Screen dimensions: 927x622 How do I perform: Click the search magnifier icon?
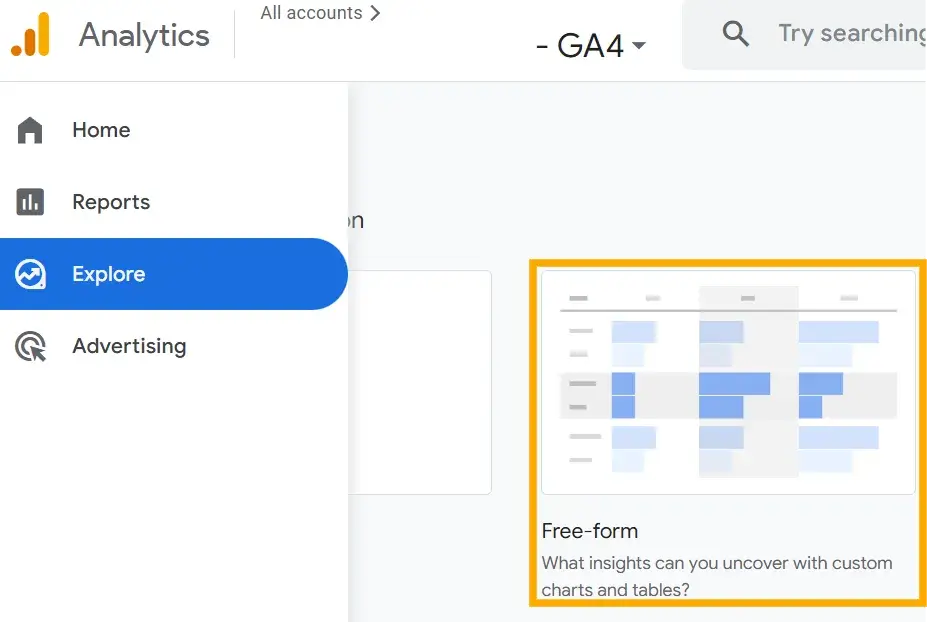tap(735, 34)
